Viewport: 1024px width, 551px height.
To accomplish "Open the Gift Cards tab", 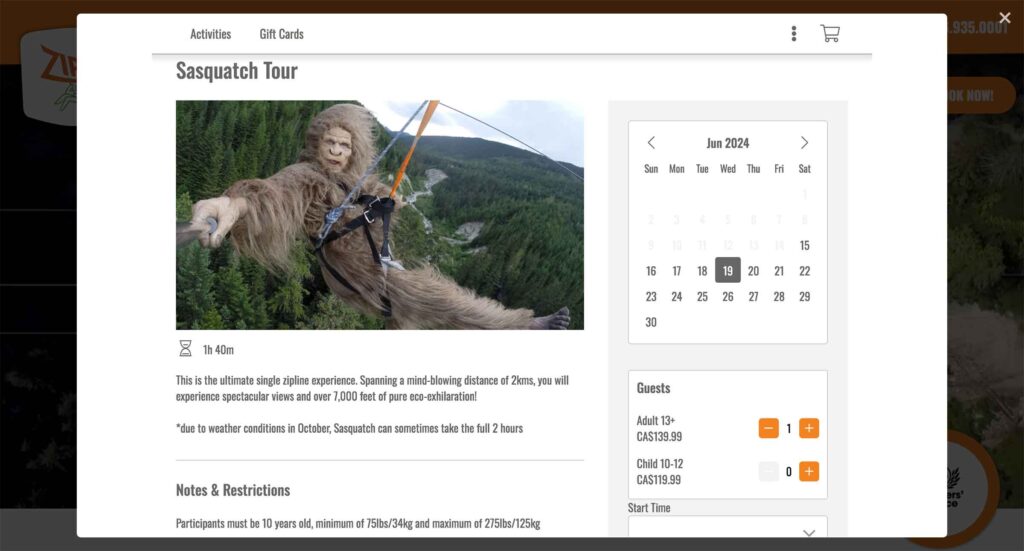I will (x=281, y=34).
